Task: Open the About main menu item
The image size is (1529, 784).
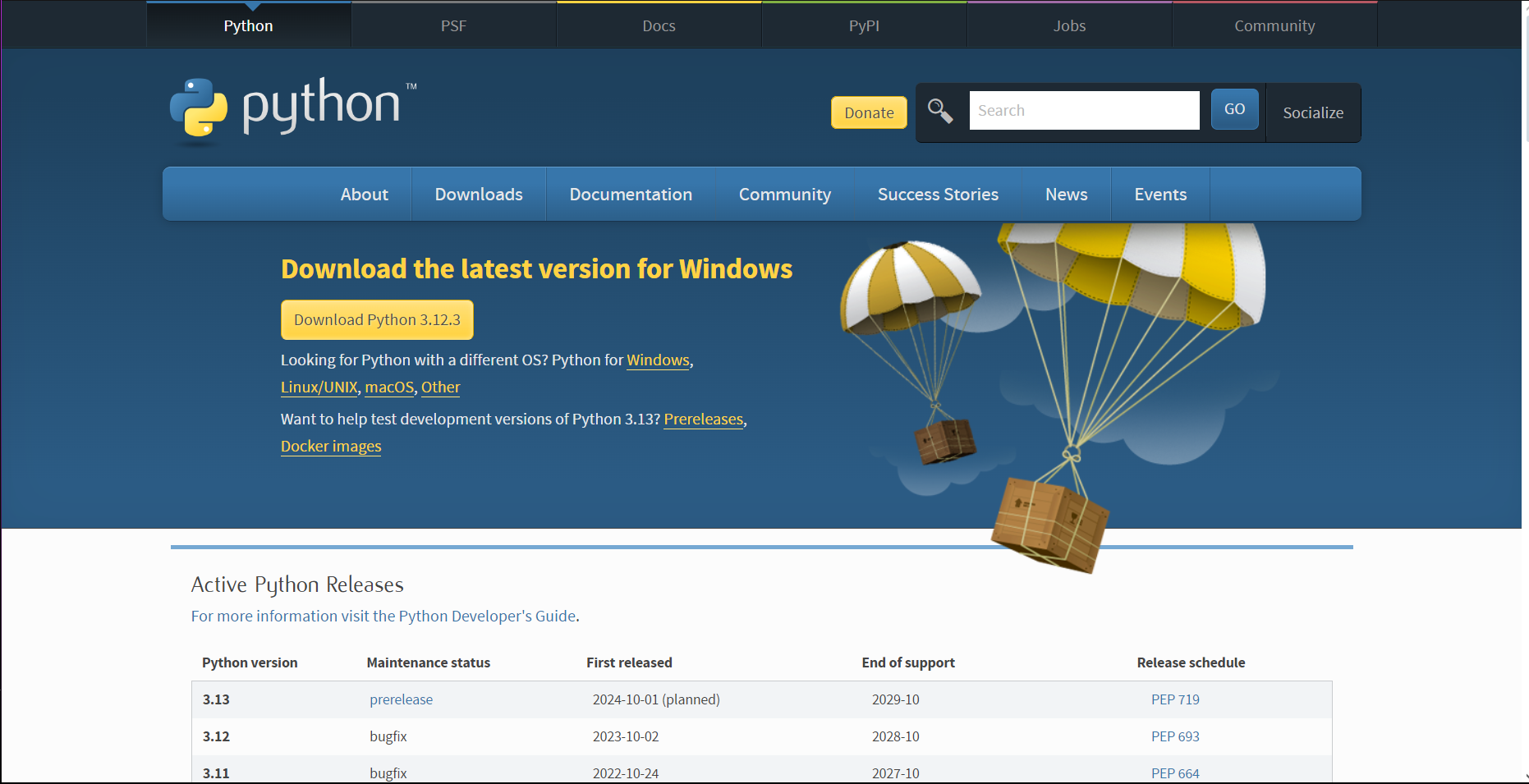Action: coord(364,195)
